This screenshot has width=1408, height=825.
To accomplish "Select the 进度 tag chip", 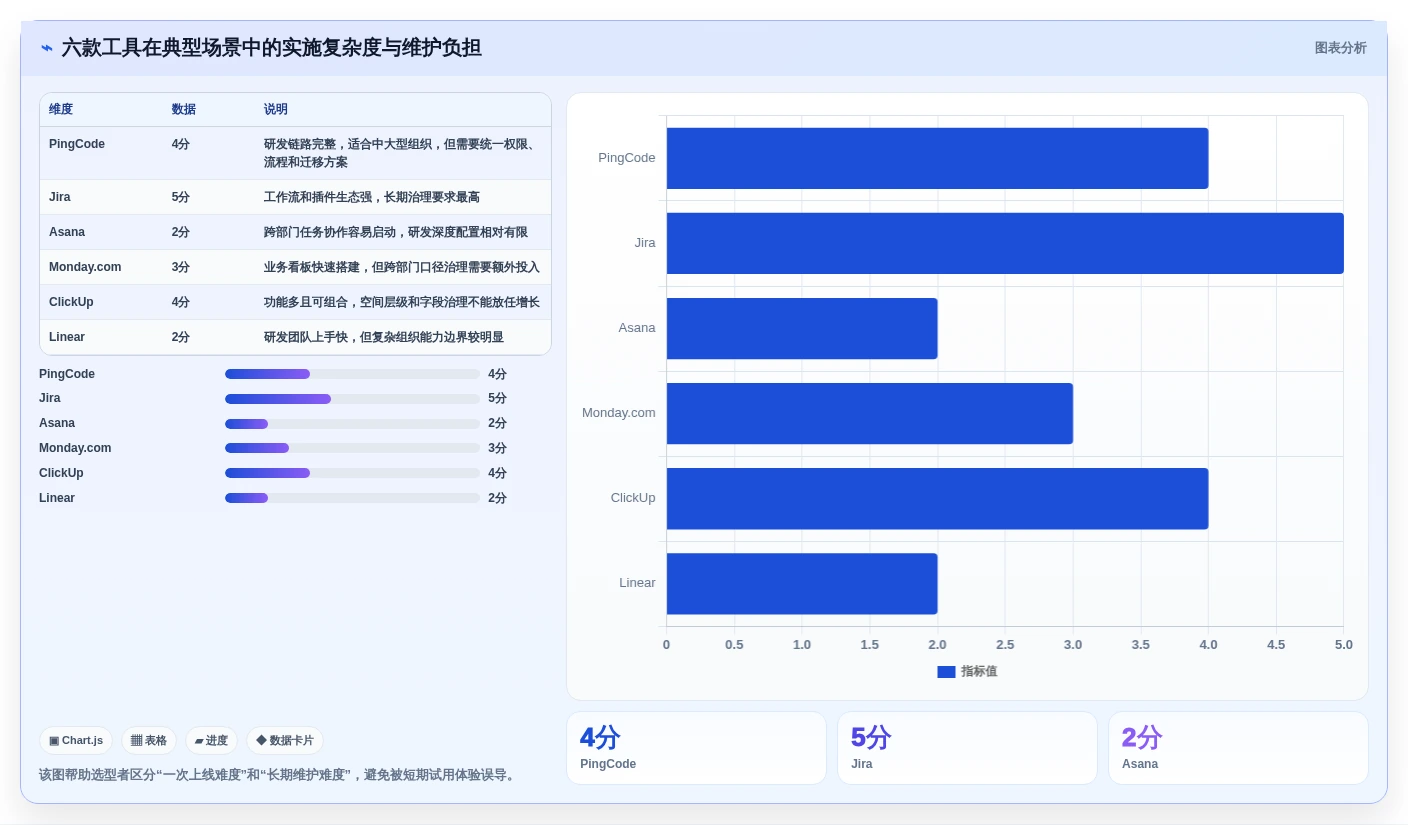I will [x=211, y=741].
